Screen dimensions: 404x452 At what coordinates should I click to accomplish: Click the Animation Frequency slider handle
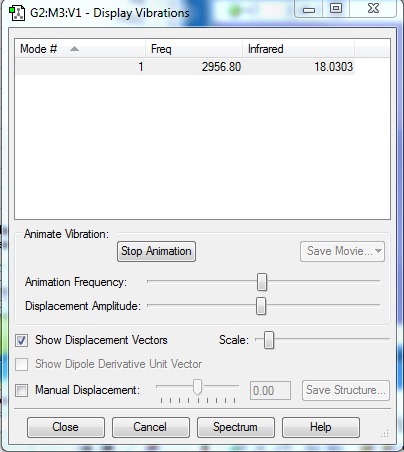pos(262,282)
